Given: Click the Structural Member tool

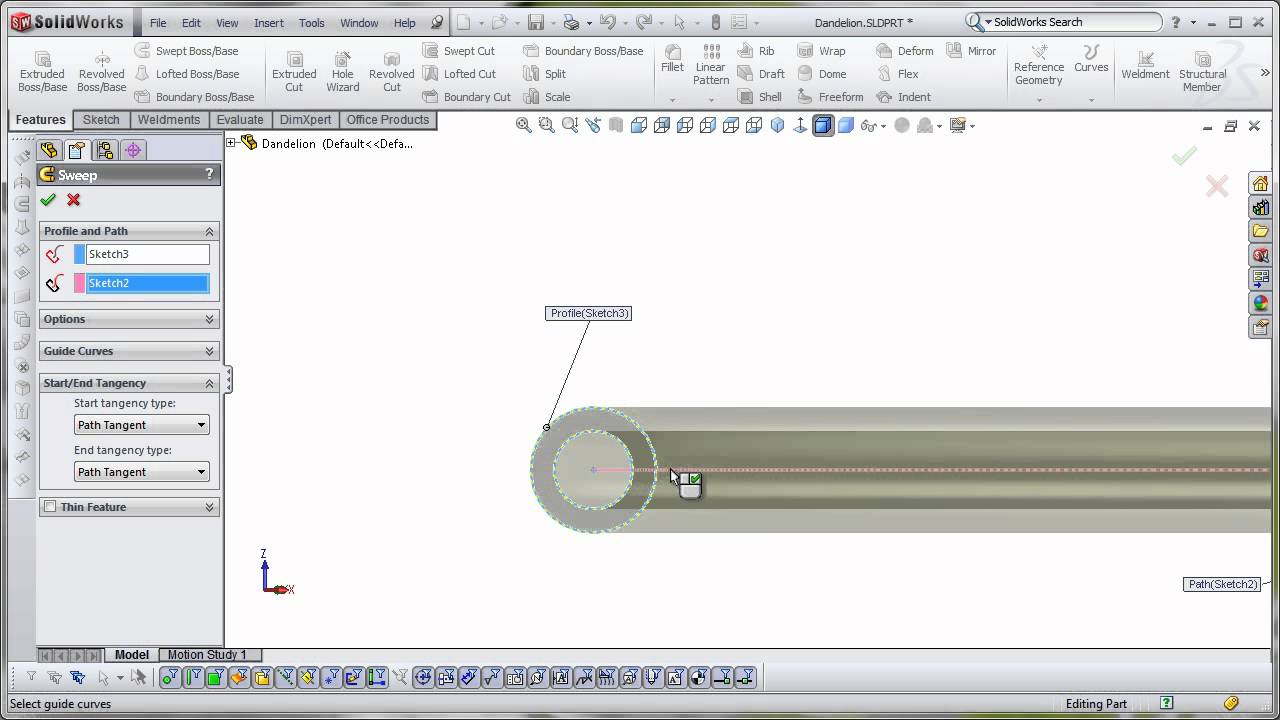Looking at the screenshot, I should (1202, 72).
